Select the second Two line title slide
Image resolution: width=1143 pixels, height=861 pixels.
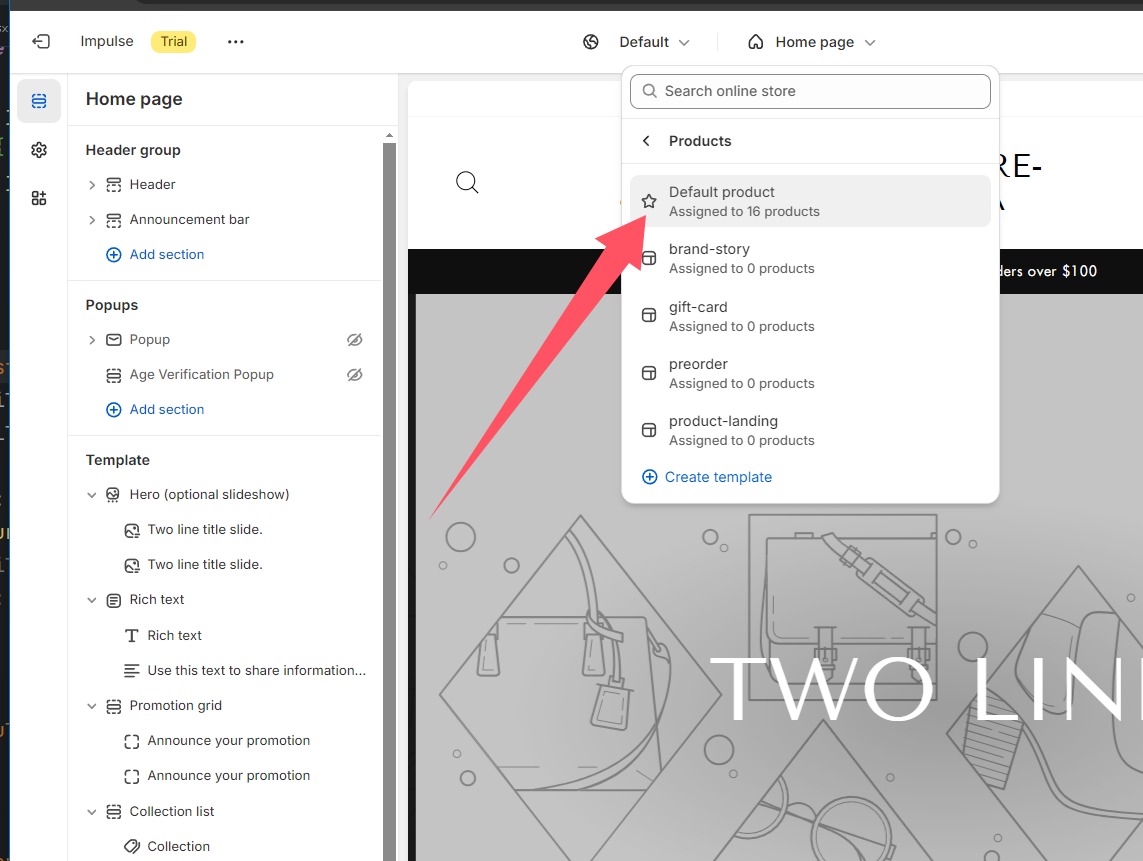[x=205, y=564]
